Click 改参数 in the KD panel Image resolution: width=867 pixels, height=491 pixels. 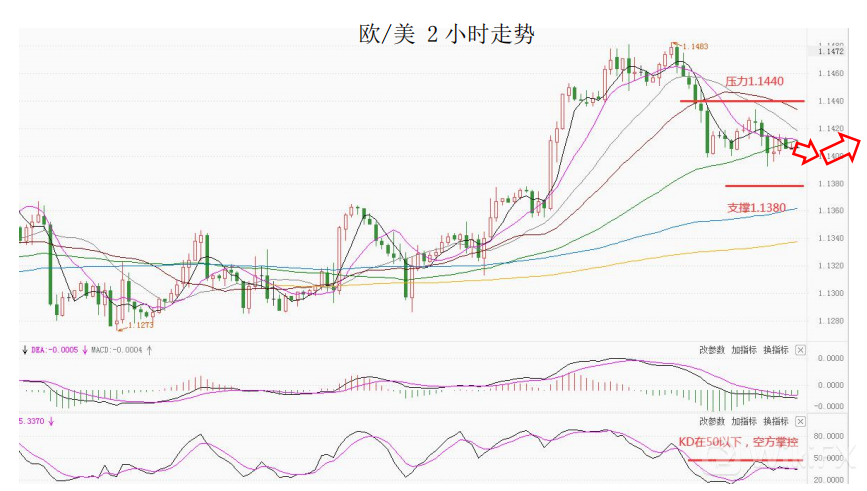[712, 421]
